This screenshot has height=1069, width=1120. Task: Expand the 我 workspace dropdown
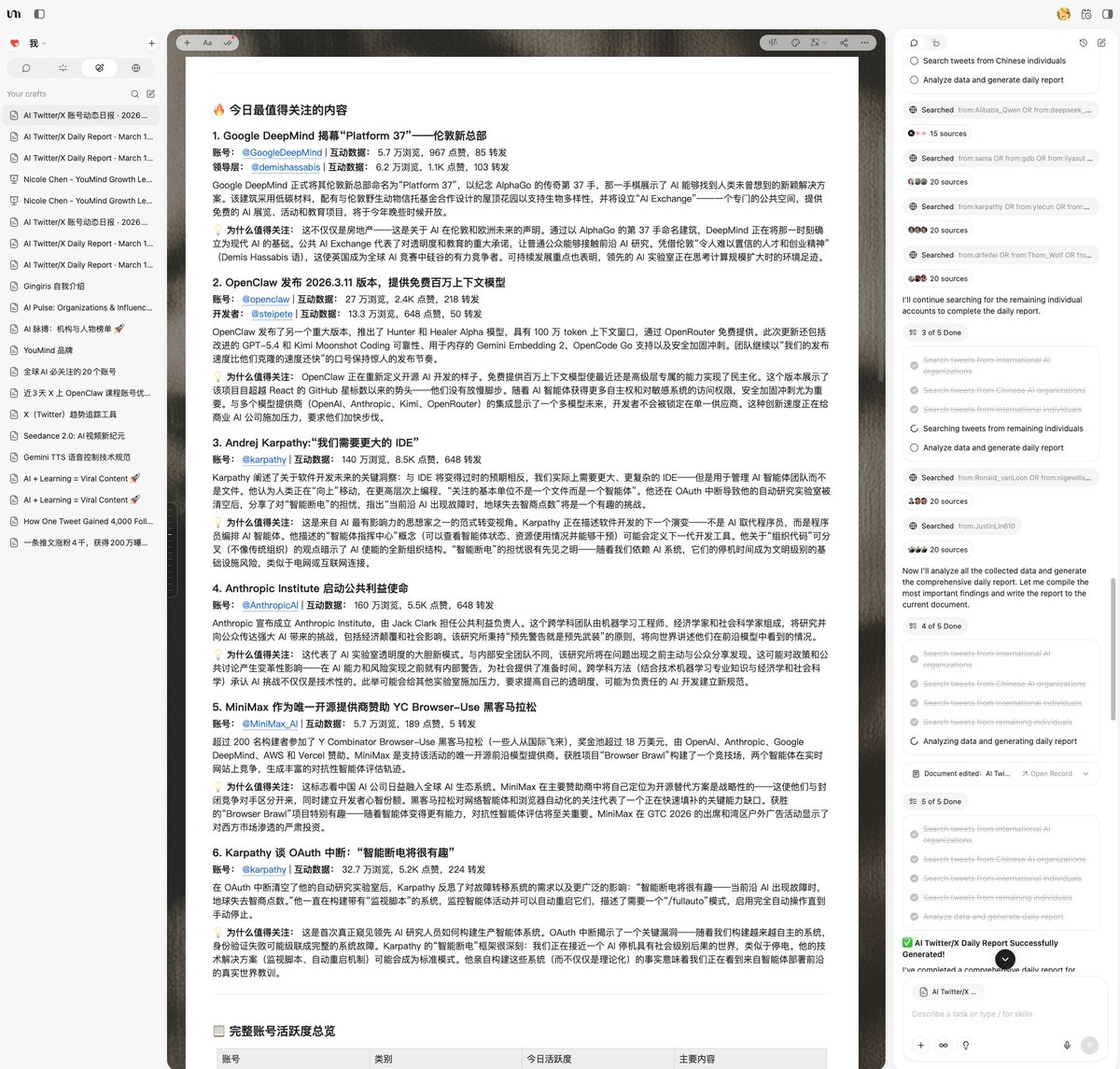(36, 43)
